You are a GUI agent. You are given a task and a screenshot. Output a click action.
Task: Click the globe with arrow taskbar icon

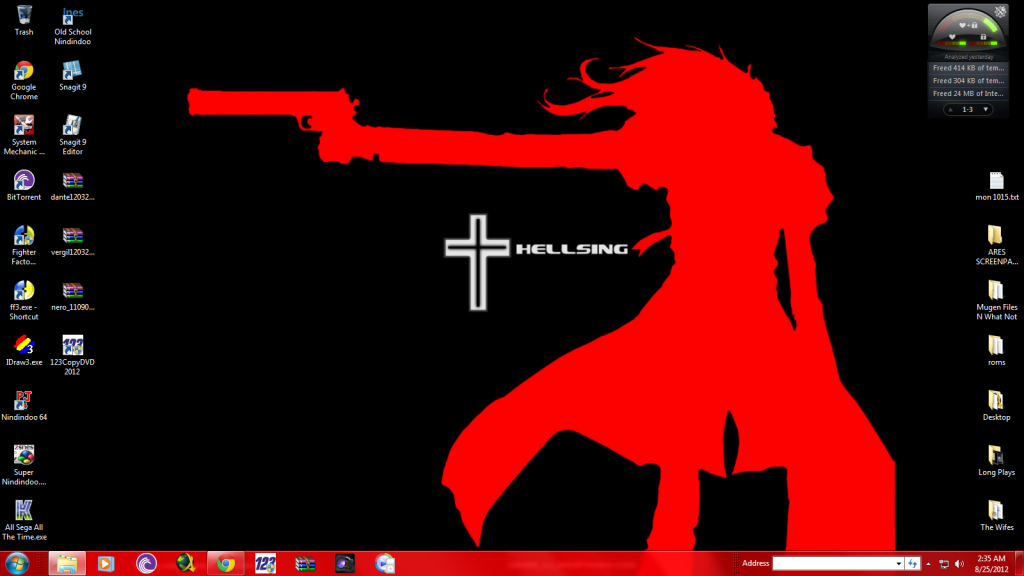[x=186, y=563]
